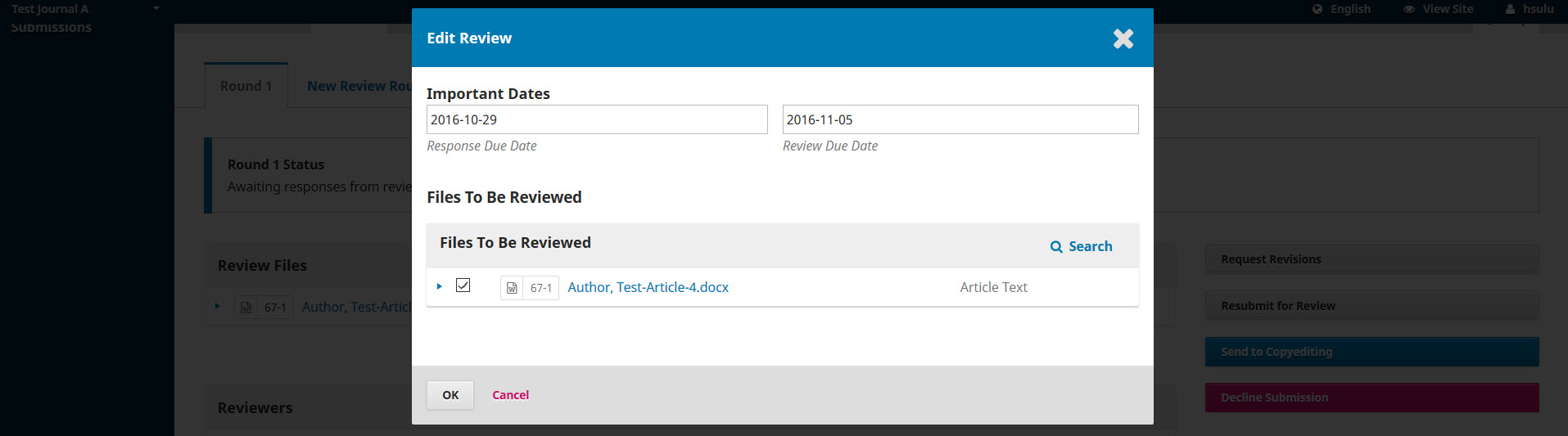Open Author, Test-Article-4.docx file link

coord(648,287)
